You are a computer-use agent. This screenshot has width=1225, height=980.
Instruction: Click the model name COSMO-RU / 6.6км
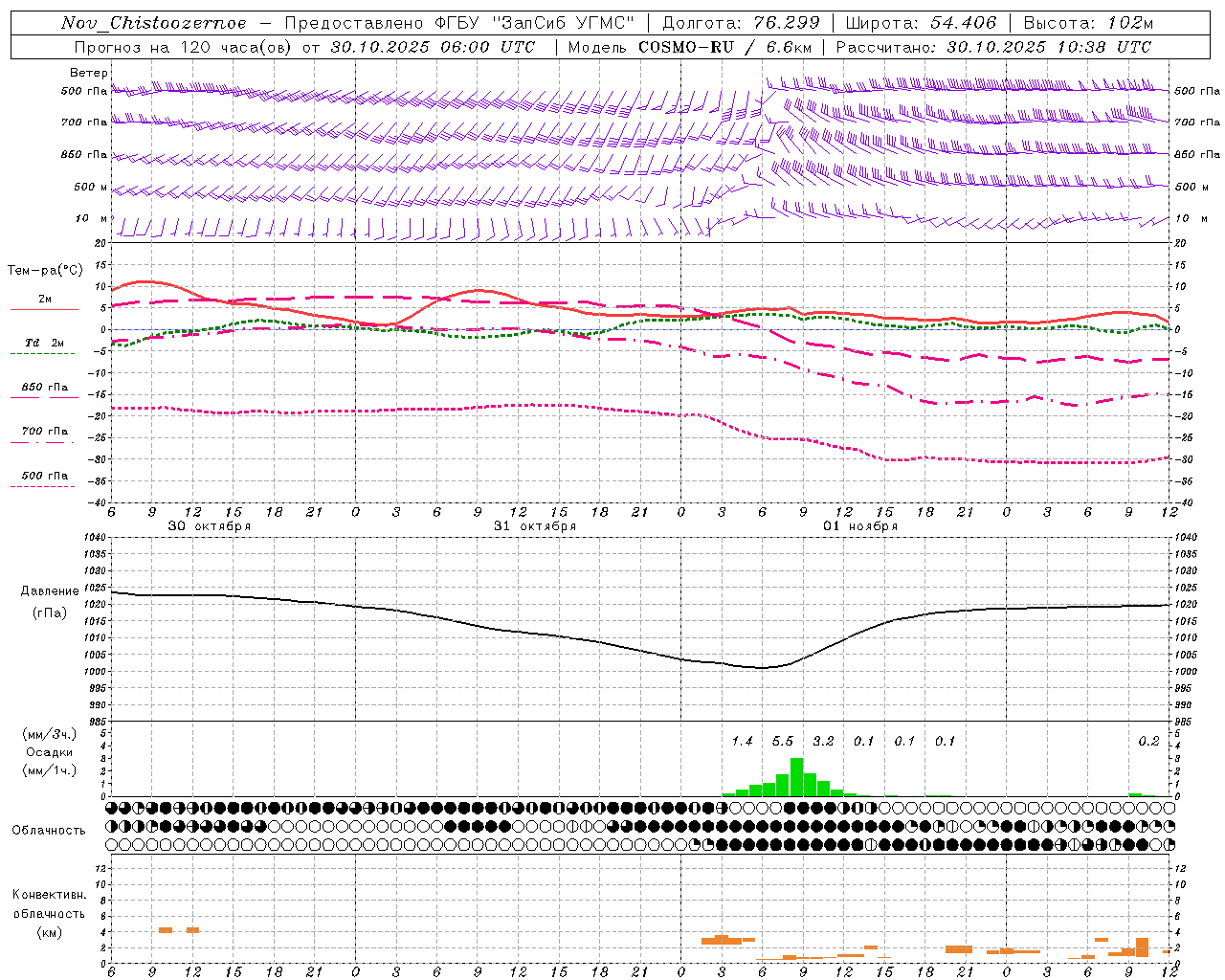(x=725, y=47)
